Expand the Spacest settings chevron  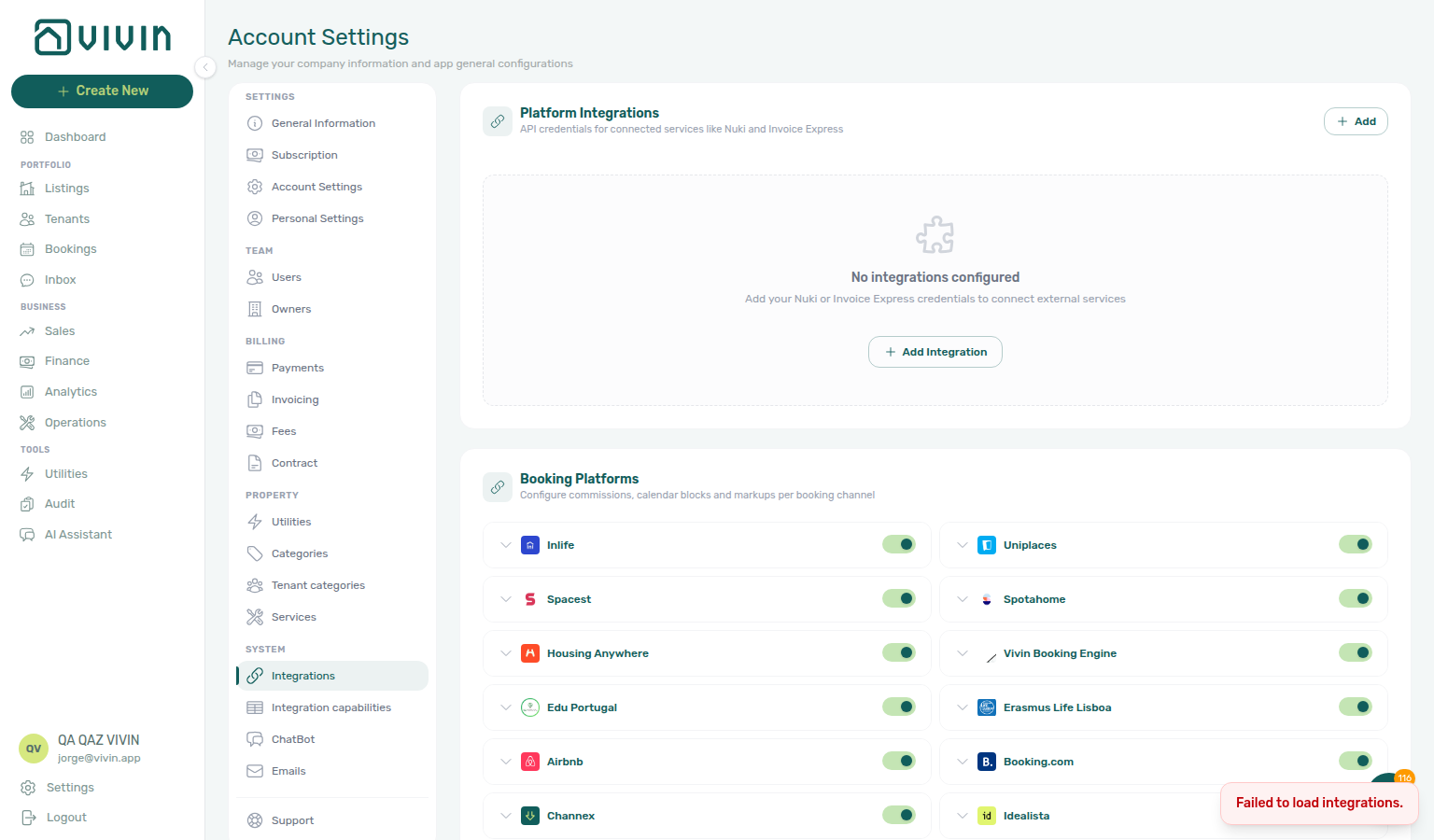(x=506, y=599)
